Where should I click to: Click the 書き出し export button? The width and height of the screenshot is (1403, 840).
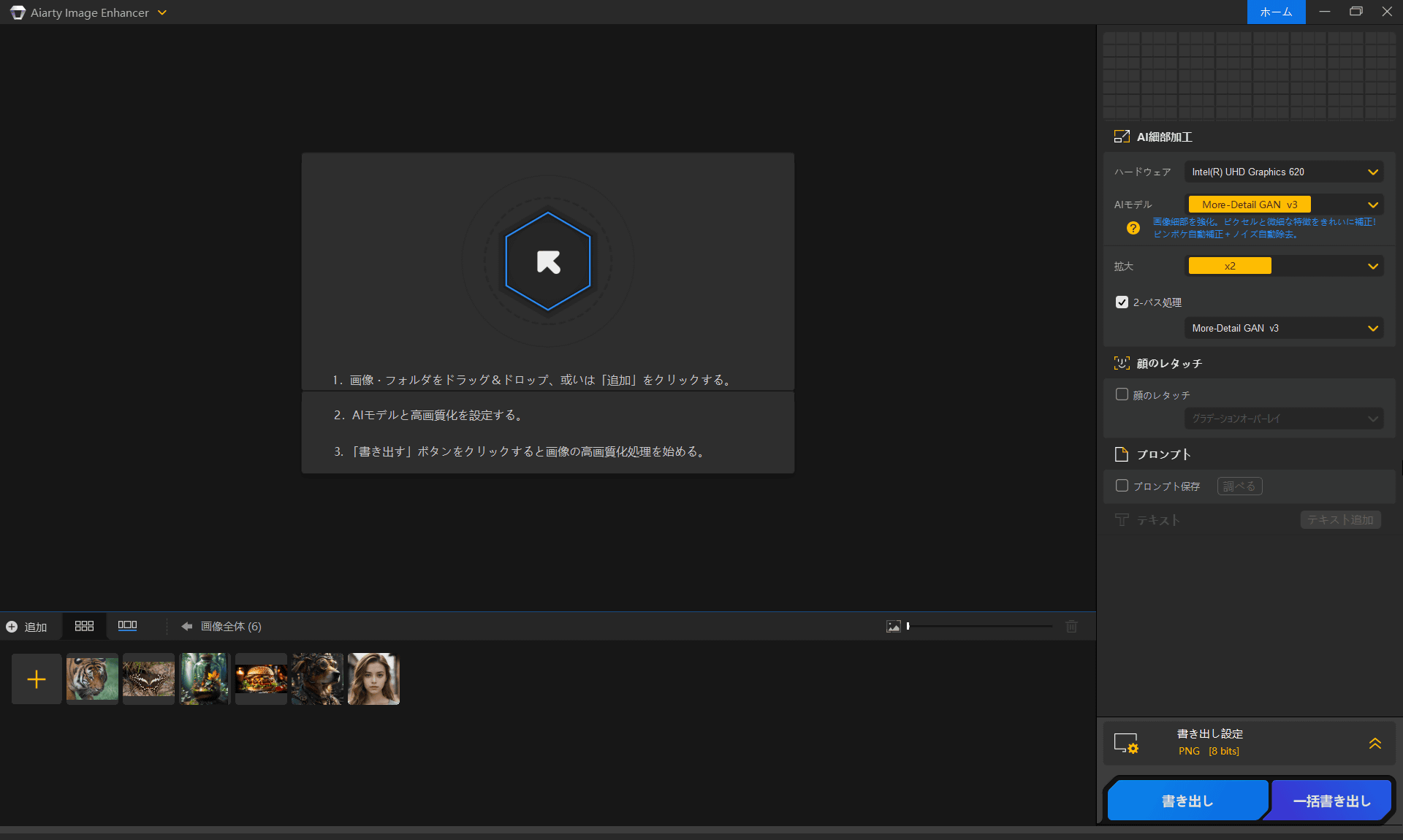[x=1187, y=801]
